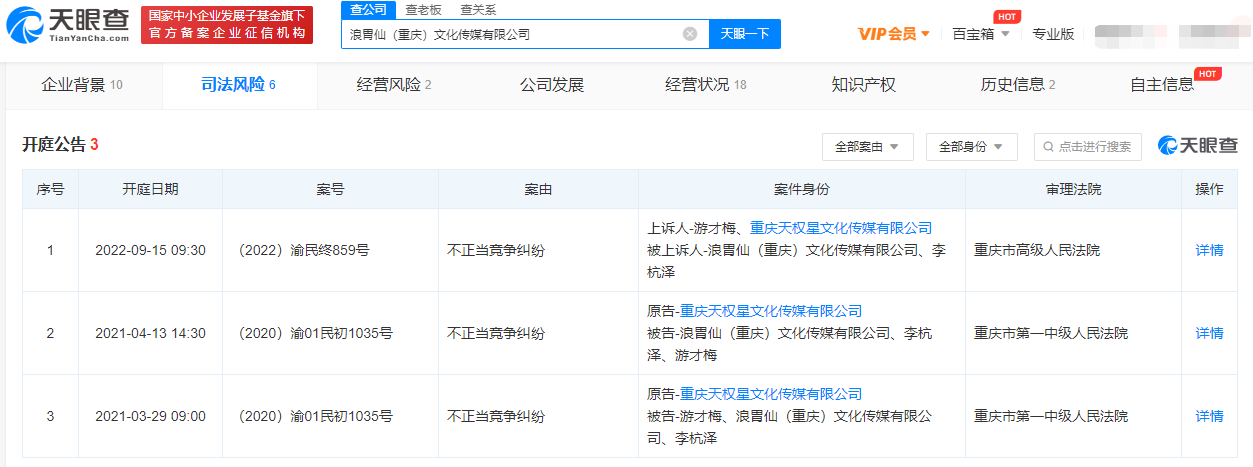View 详情 for case (2022)渝民终859号

pyautogui.click(x=1209, y=250)
